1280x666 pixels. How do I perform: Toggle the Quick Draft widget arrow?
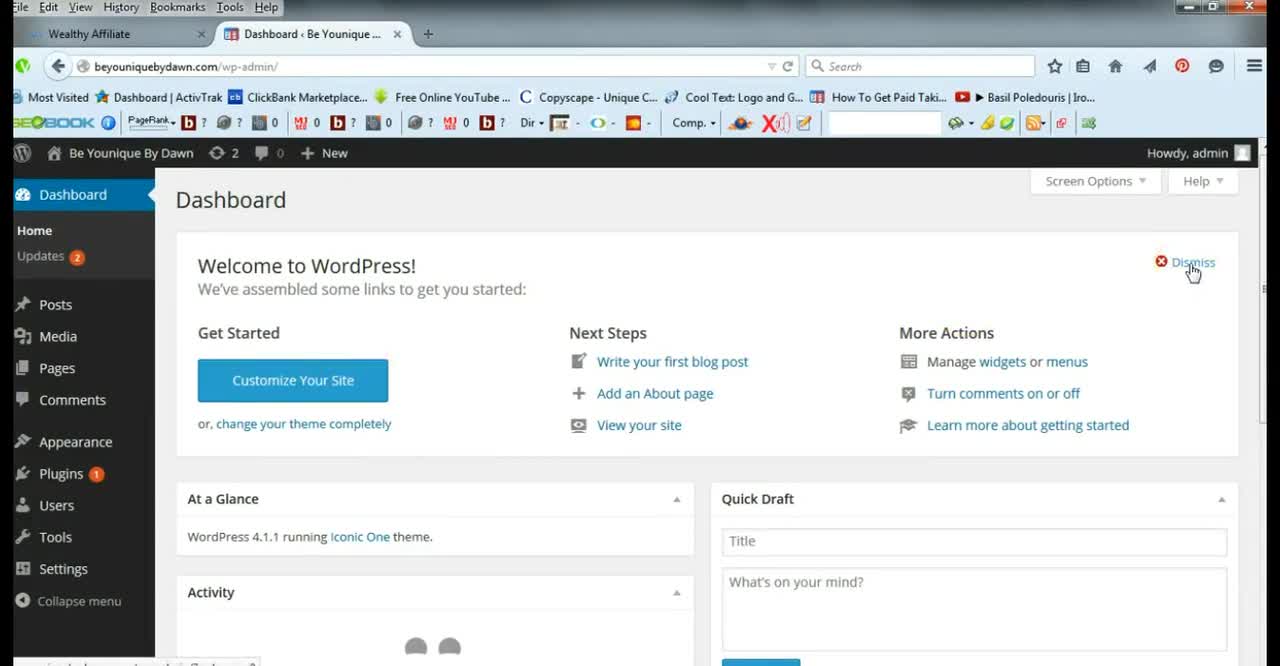[1221, 499]
